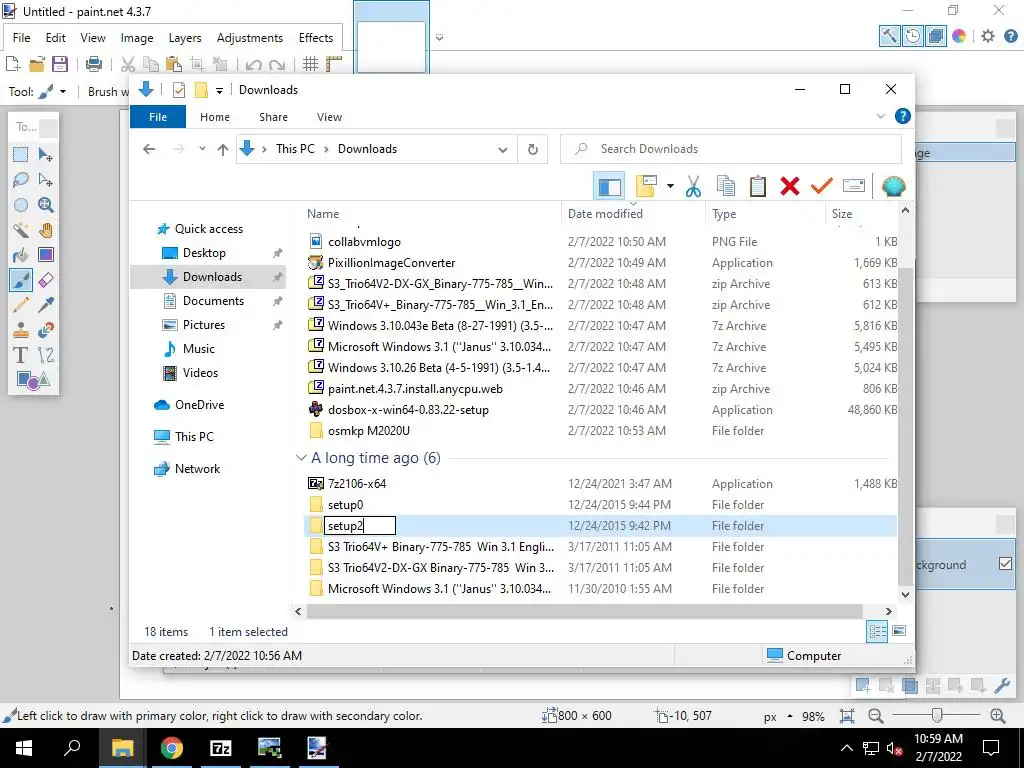The width and height of the screenshot is (1024, 768).
Task: Select the Zoom magnifier tool in paint.net tools
Action: coord(46,205)
